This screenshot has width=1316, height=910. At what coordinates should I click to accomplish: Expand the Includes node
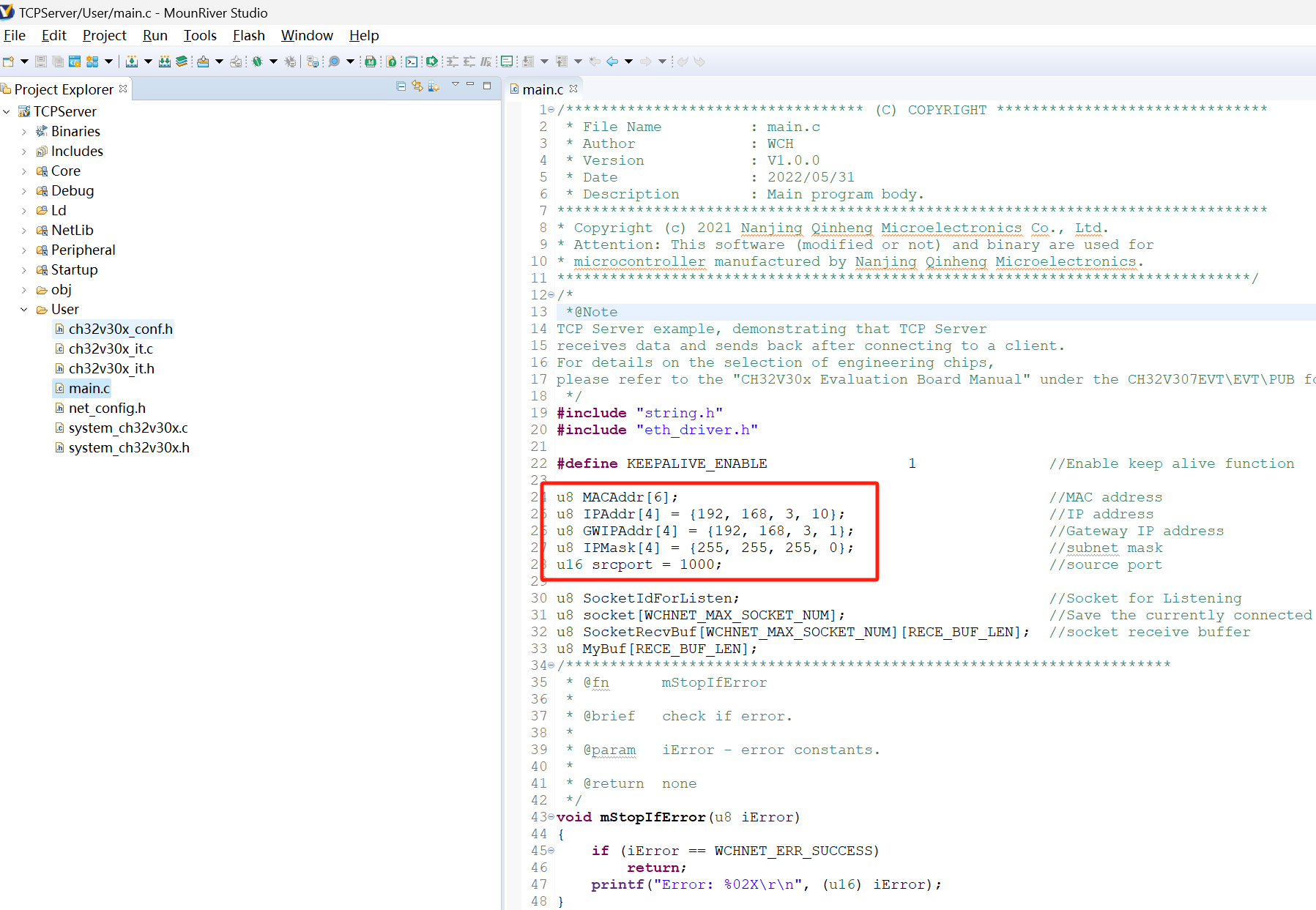(x=24, y=152)
